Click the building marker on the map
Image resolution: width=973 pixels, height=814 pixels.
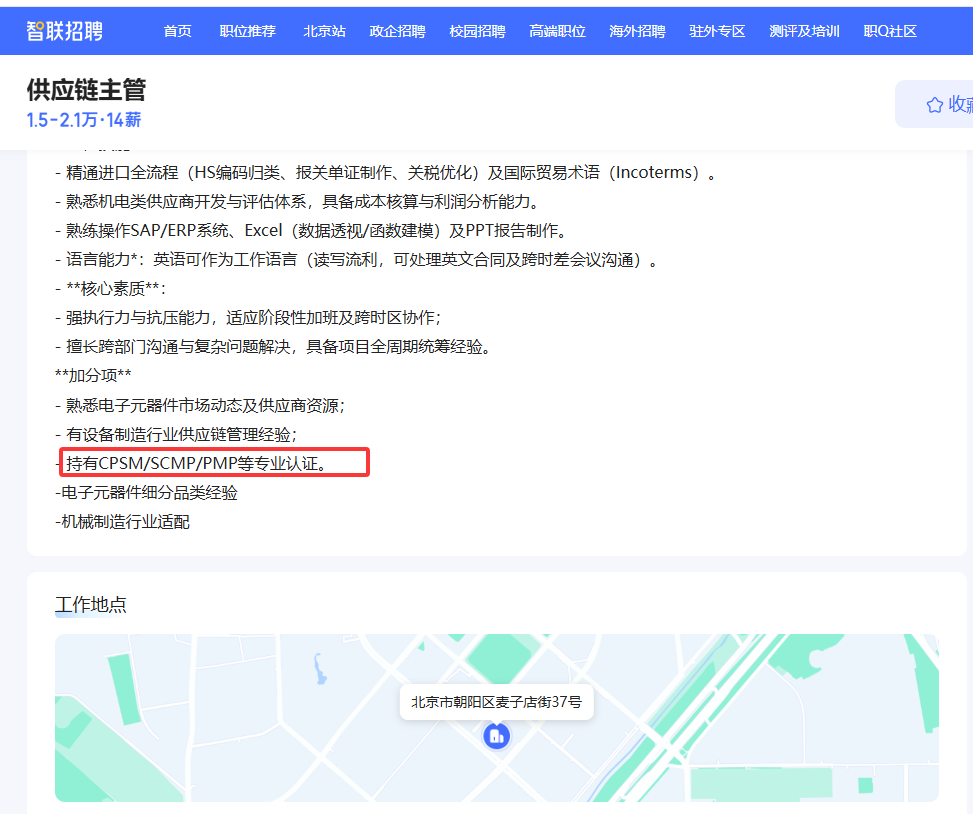[x=497, y=737]
